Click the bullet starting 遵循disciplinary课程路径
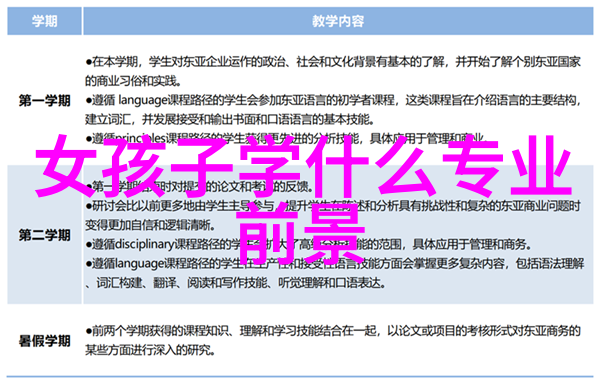This screenshot has height=384, width=600. [x=308, y=244]
